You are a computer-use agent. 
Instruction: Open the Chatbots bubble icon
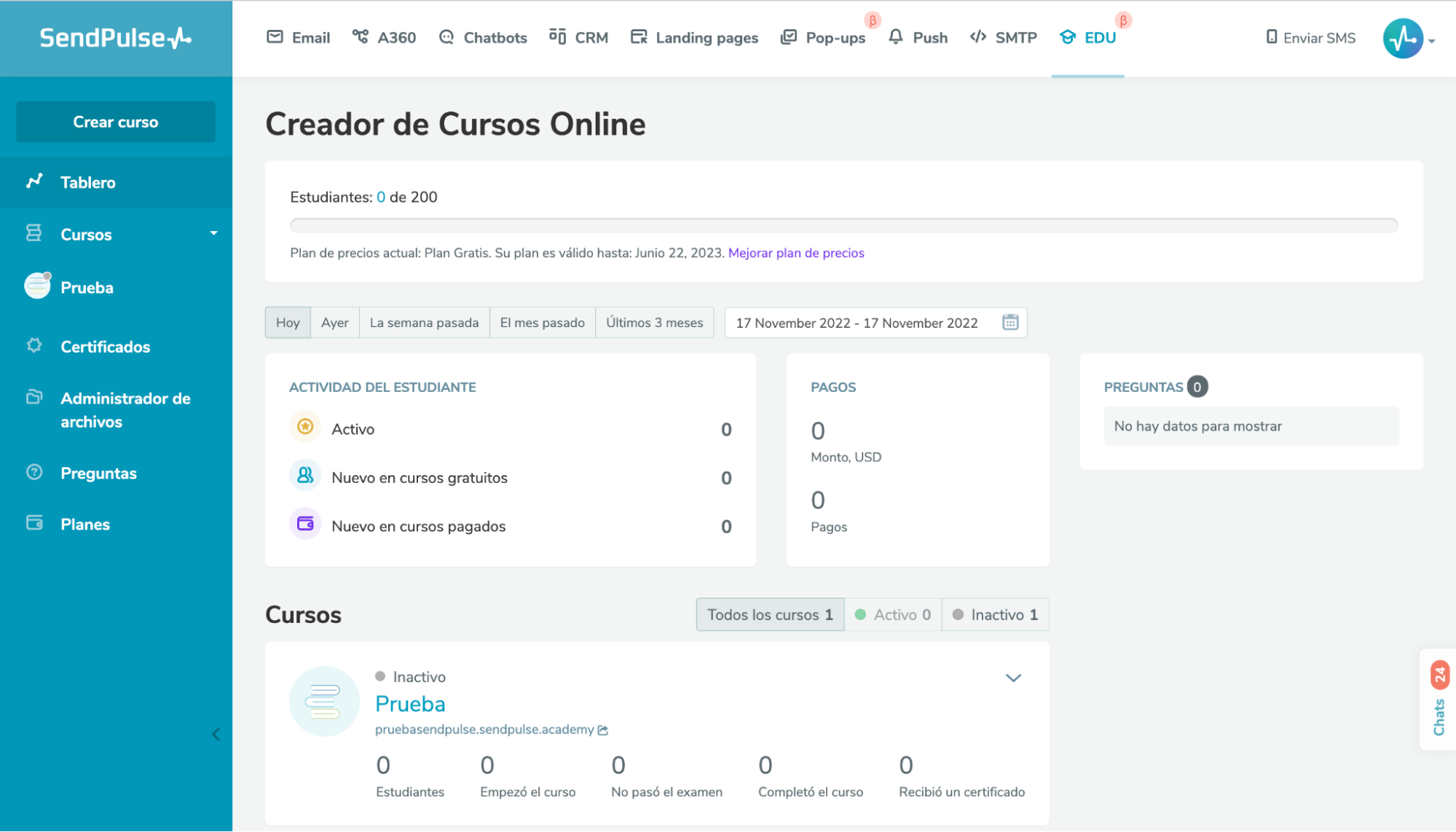(446, 37)
